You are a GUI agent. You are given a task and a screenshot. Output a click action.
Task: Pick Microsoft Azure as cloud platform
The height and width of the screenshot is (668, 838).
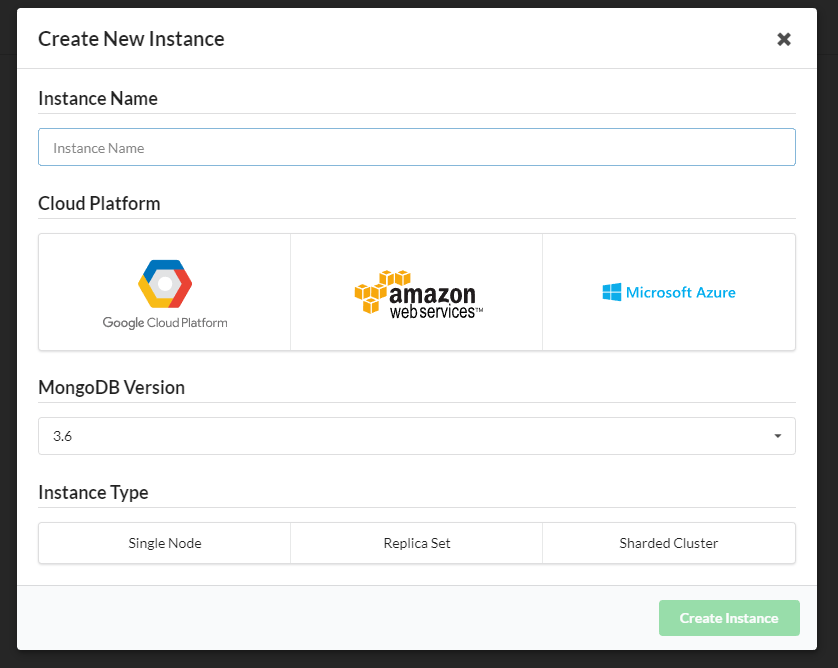669,292
